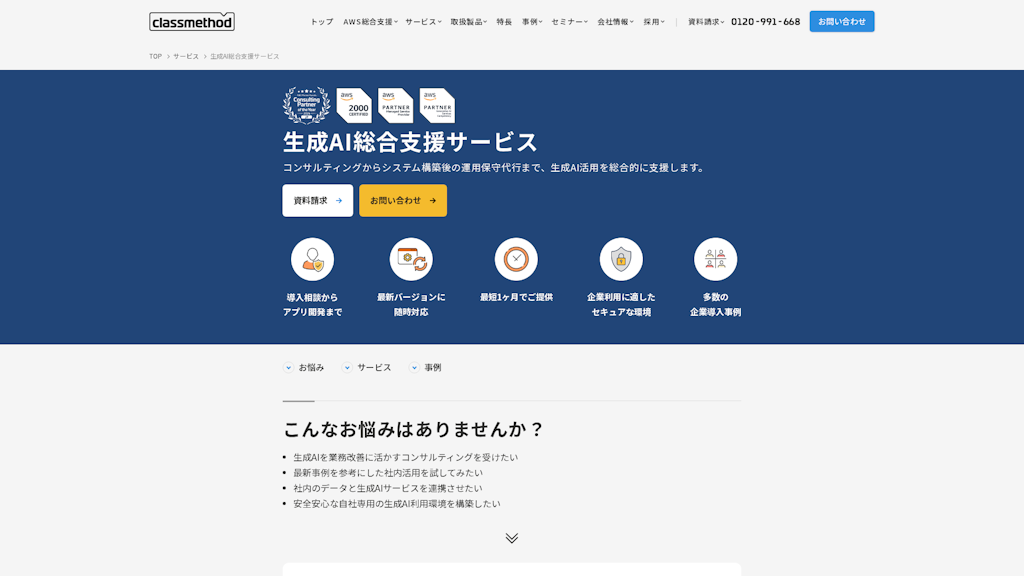Go to トップ in navigation bar
This screenshot has width=1024, height=576.
(x=321, y=22)
